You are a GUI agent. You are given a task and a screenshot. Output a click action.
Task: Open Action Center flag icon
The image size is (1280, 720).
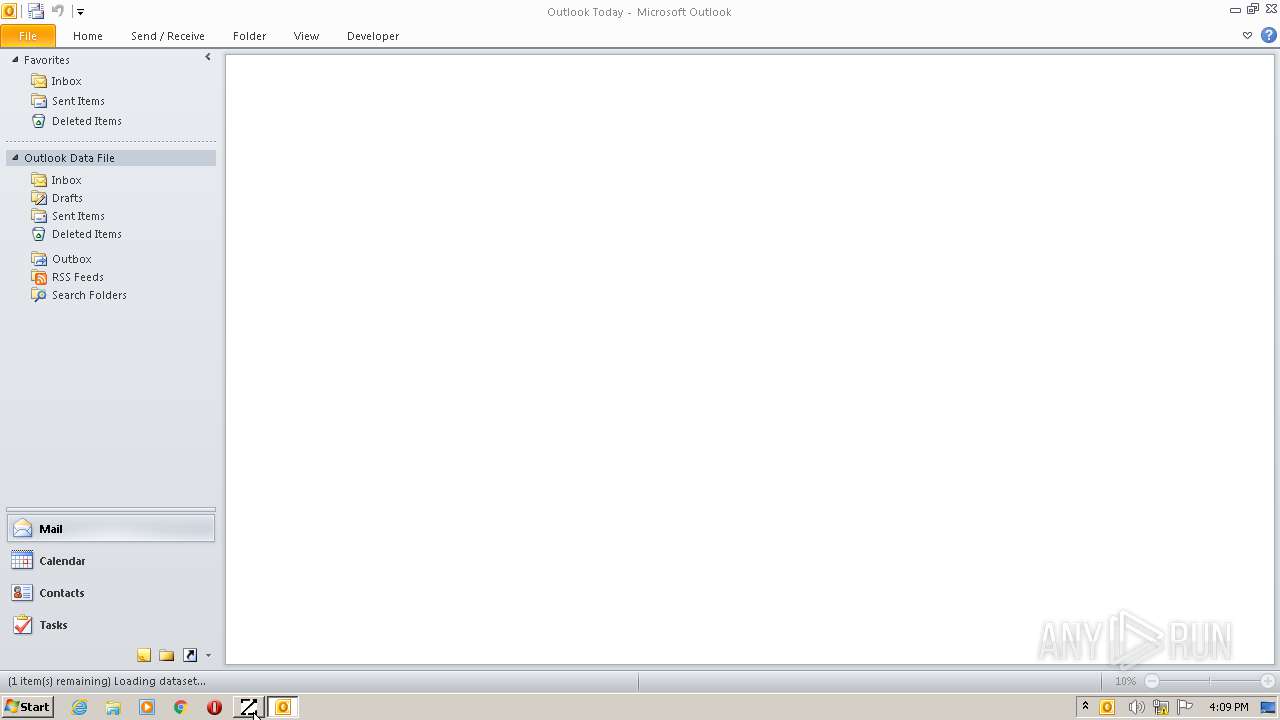(x=1185, y=707)
